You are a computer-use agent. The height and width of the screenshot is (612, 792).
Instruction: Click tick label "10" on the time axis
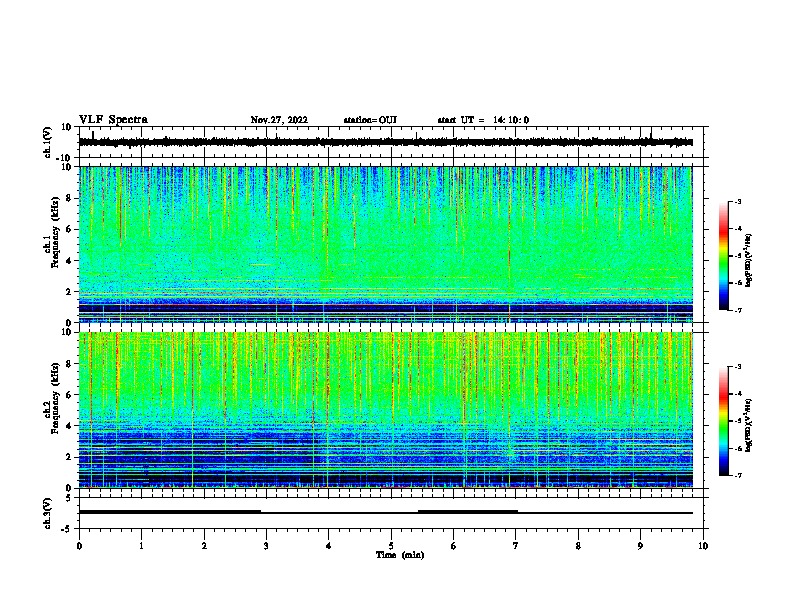pos(703,546)
